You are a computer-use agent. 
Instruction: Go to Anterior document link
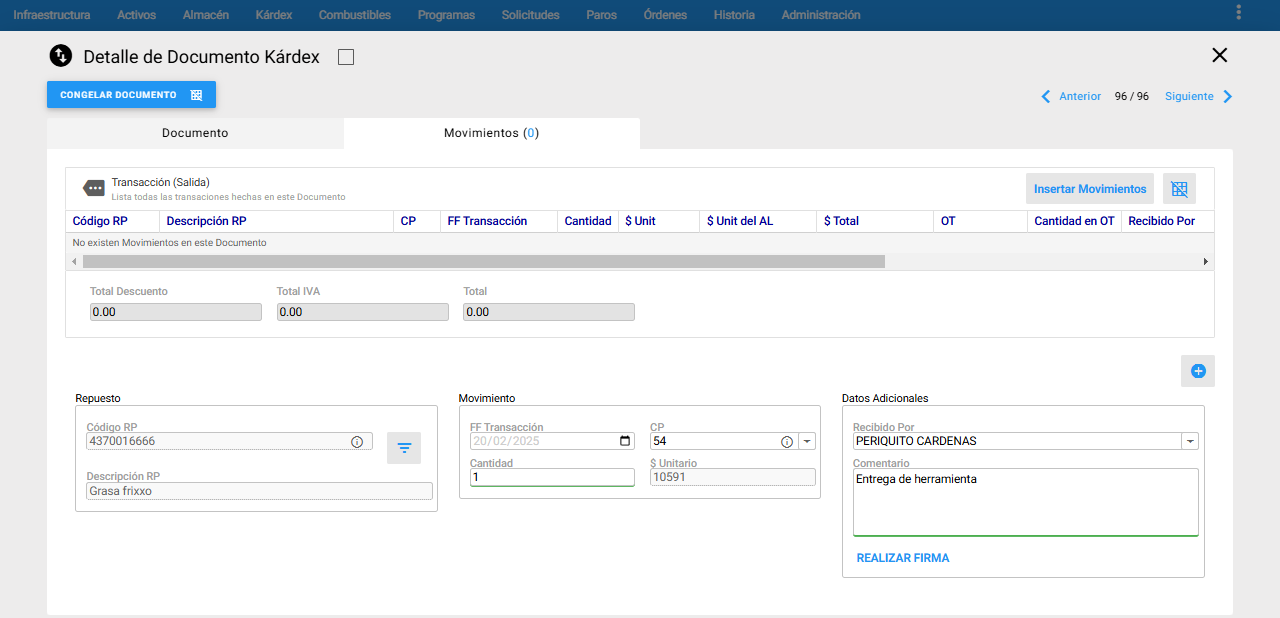(1080, 97)
